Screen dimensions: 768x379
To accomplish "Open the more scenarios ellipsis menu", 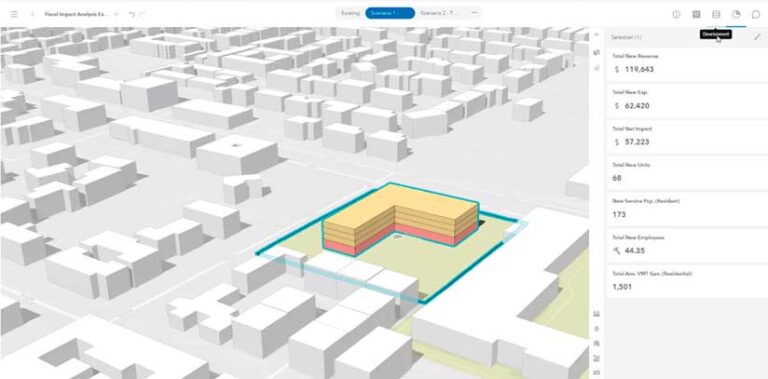I will coord(474,13).
